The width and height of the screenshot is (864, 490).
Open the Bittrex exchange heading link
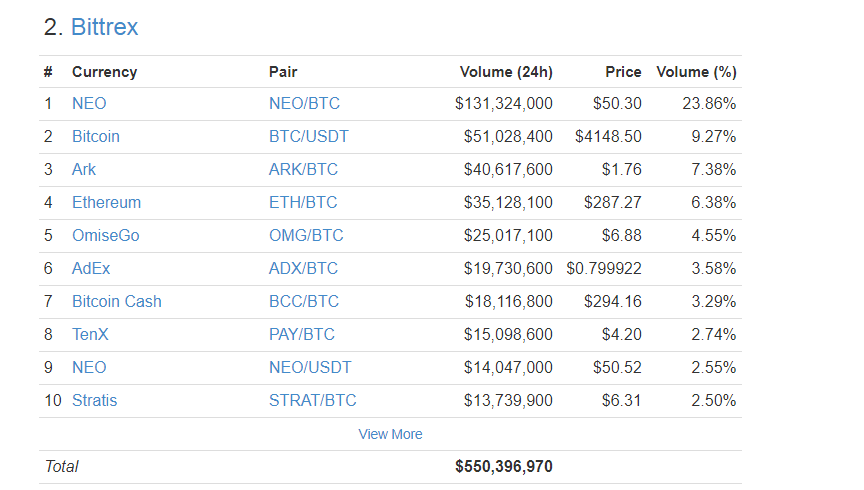coord(104,27)
